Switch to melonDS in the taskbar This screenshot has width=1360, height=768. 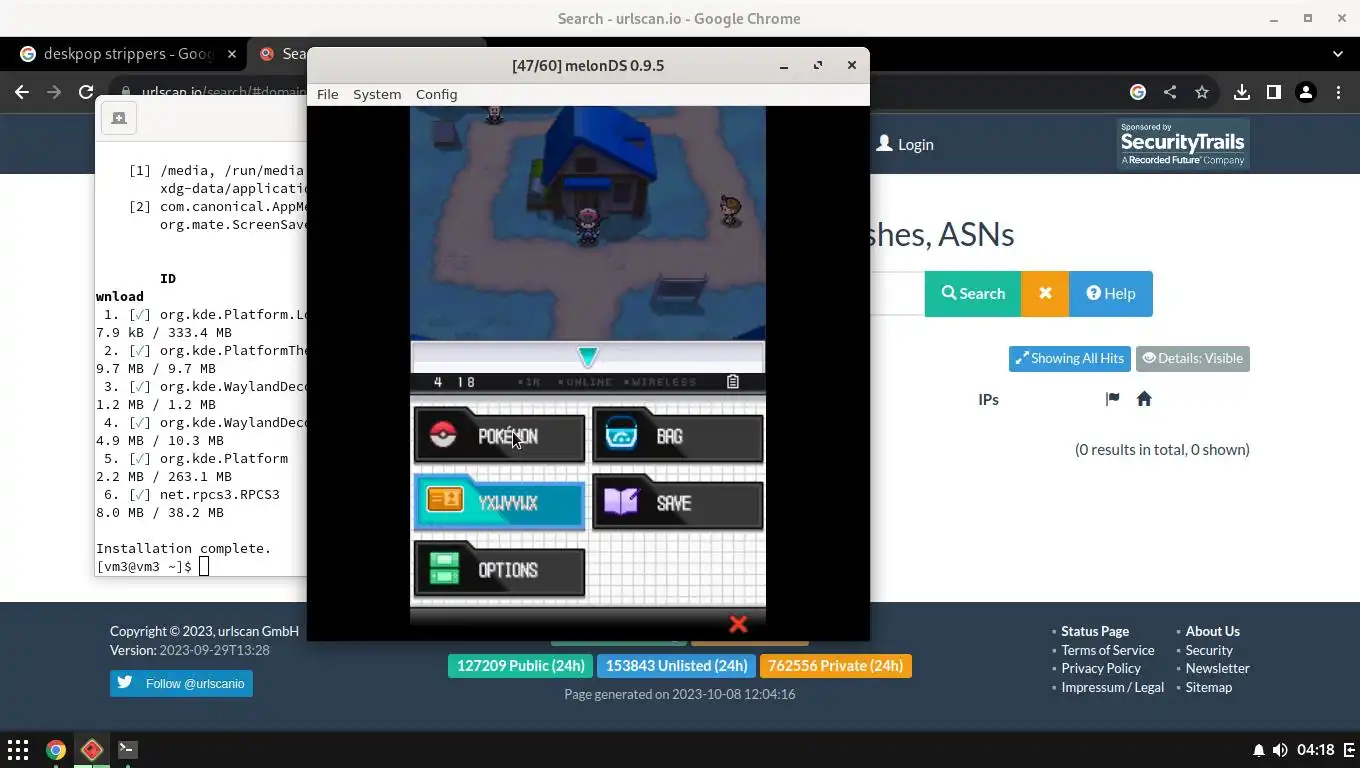pyautogui.click(x=92, y=749)
